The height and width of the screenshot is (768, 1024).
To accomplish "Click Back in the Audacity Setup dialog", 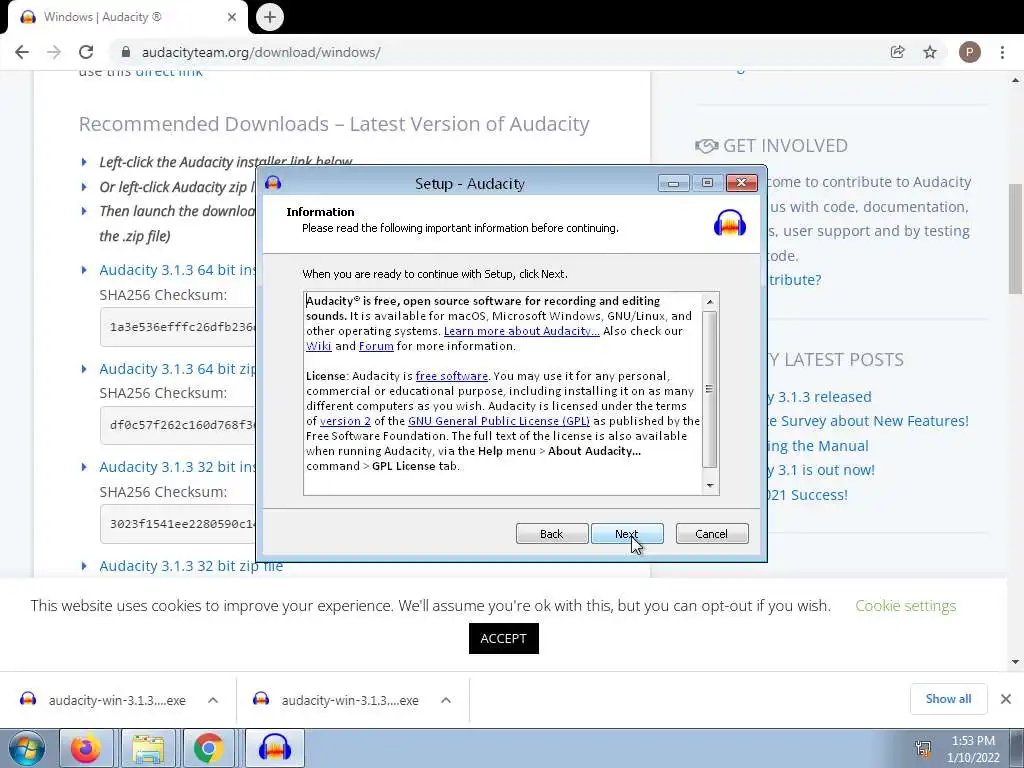I will click(x=552, y=534).
